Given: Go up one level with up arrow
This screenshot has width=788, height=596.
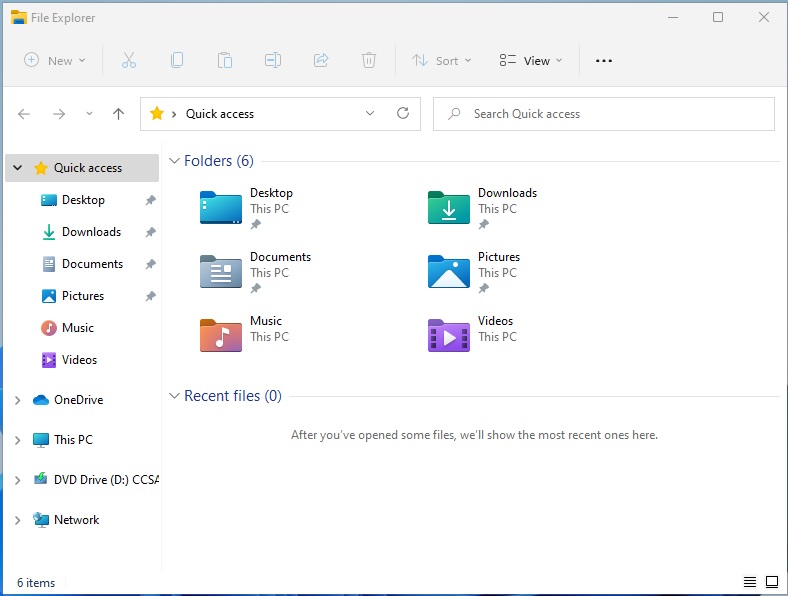Looking at the screenshot, I should (118, 114).
